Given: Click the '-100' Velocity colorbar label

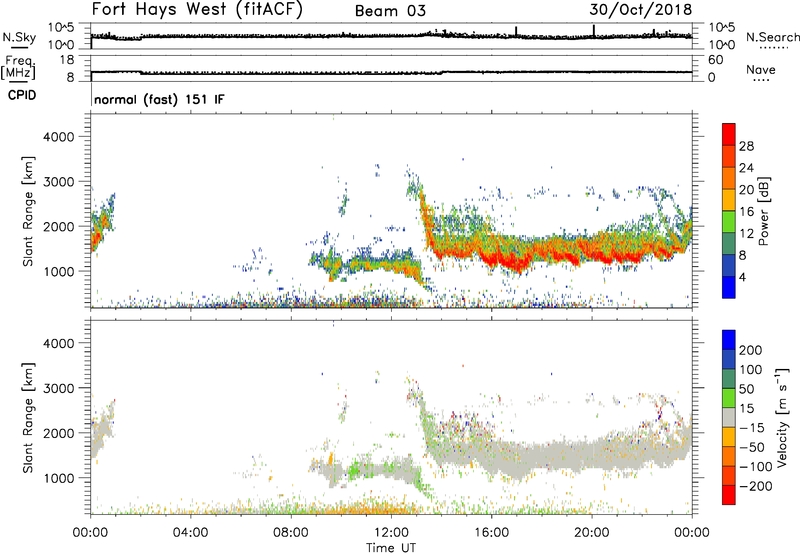Looking at the screenshot, I should coord(755,467).
